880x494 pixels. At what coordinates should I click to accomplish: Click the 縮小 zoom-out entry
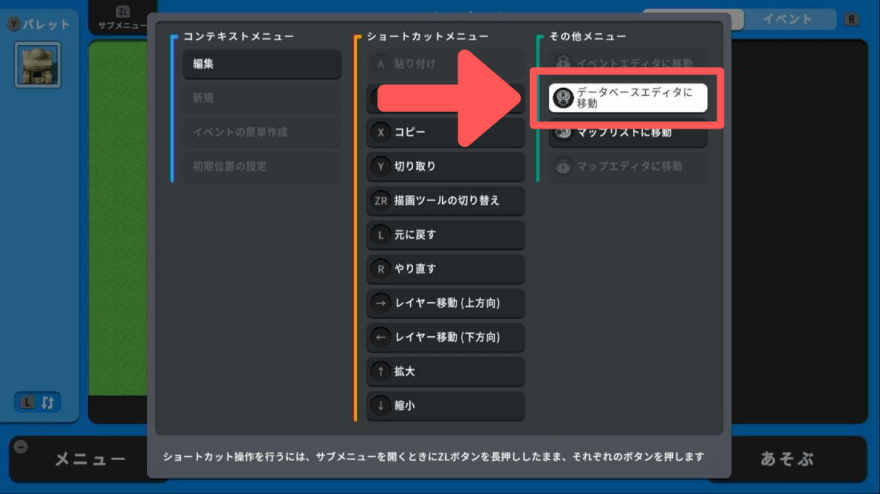point(446,406)
